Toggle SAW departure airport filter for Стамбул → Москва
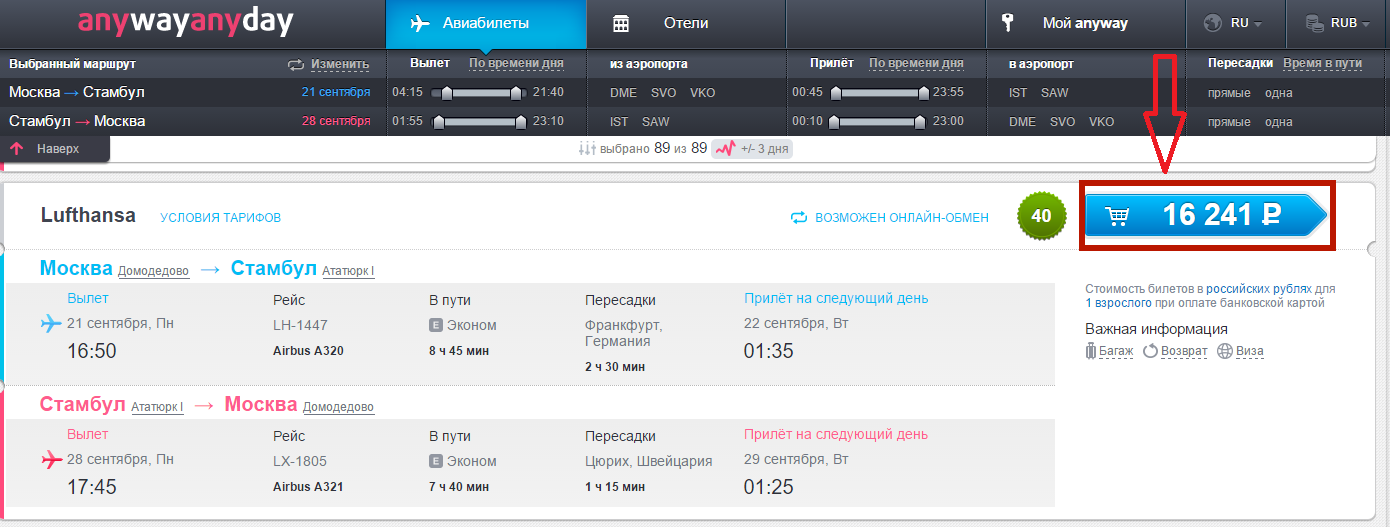Screen dimensions: 1390x527 656,122
